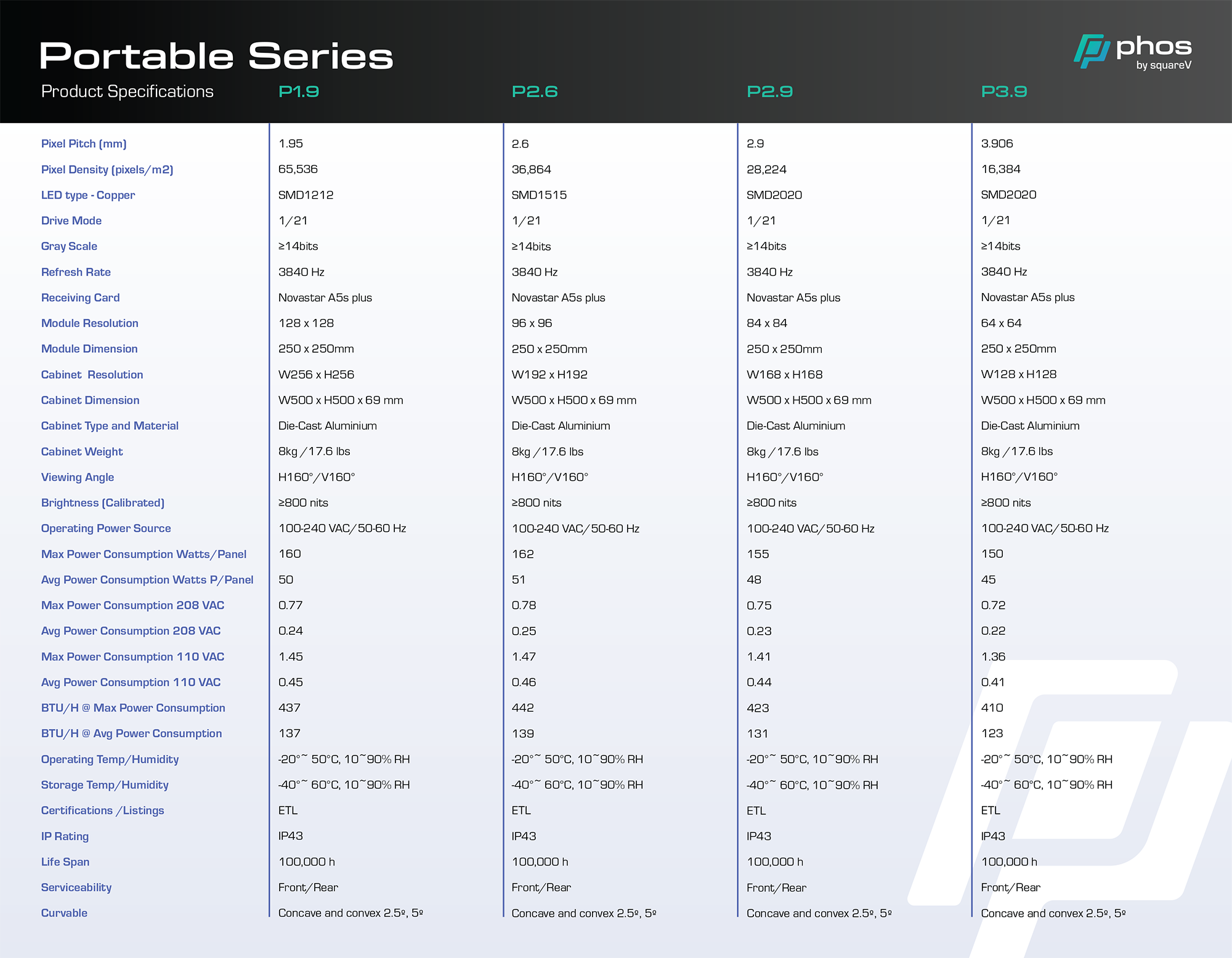Click the Brightness (Calibrated) row label
This screenshot has width=1232, height=958.
click(x=103, y=502)
